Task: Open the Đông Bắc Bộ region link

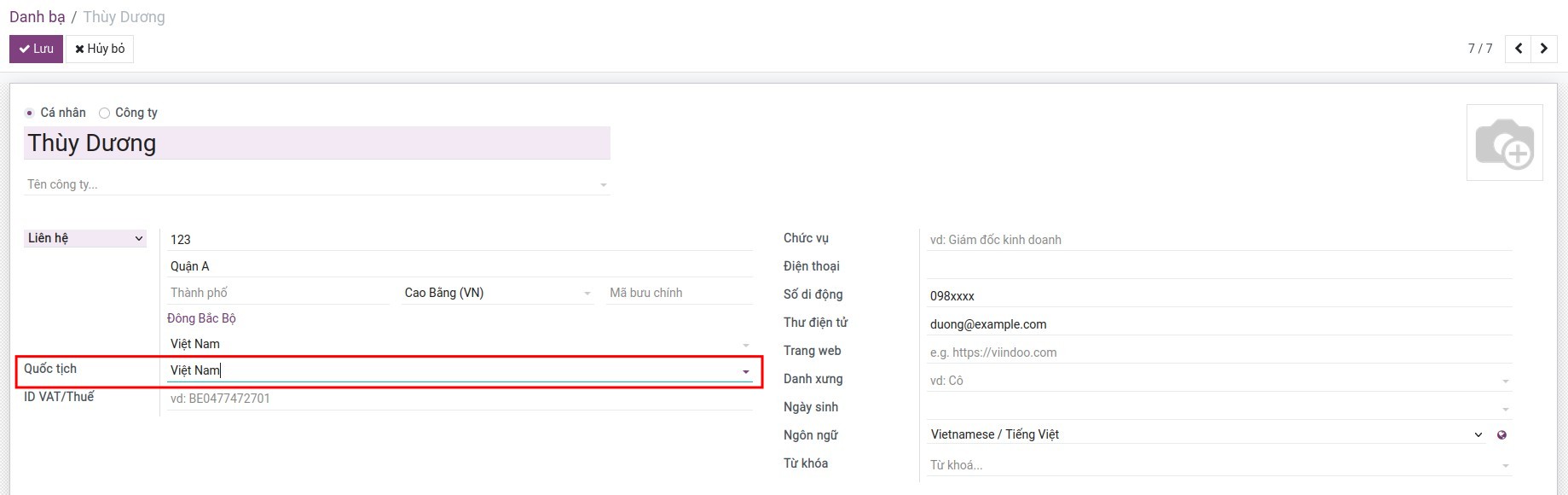Action: (x=201, y=318)
